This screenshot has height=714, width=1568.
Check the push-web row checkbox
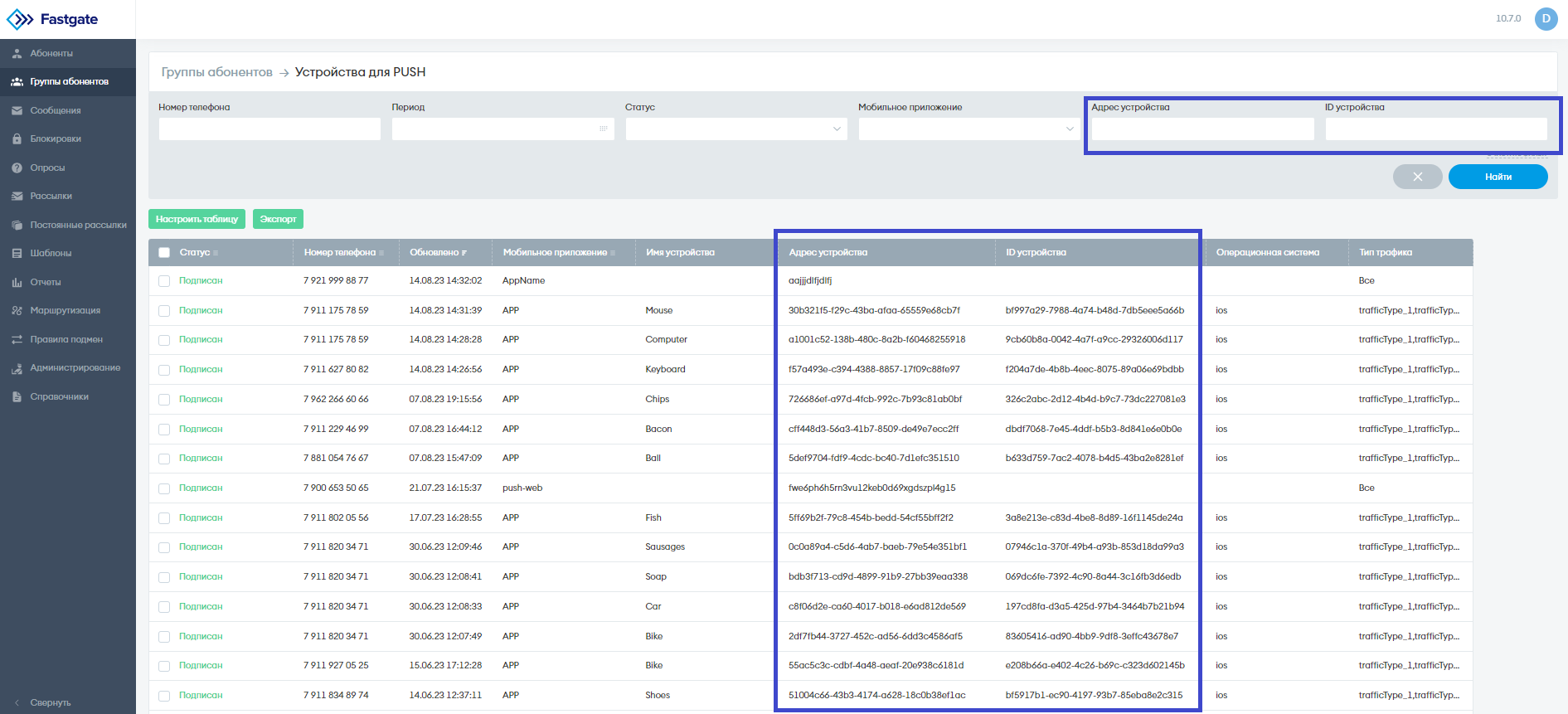pyautogui.click(x=164, y=488)
